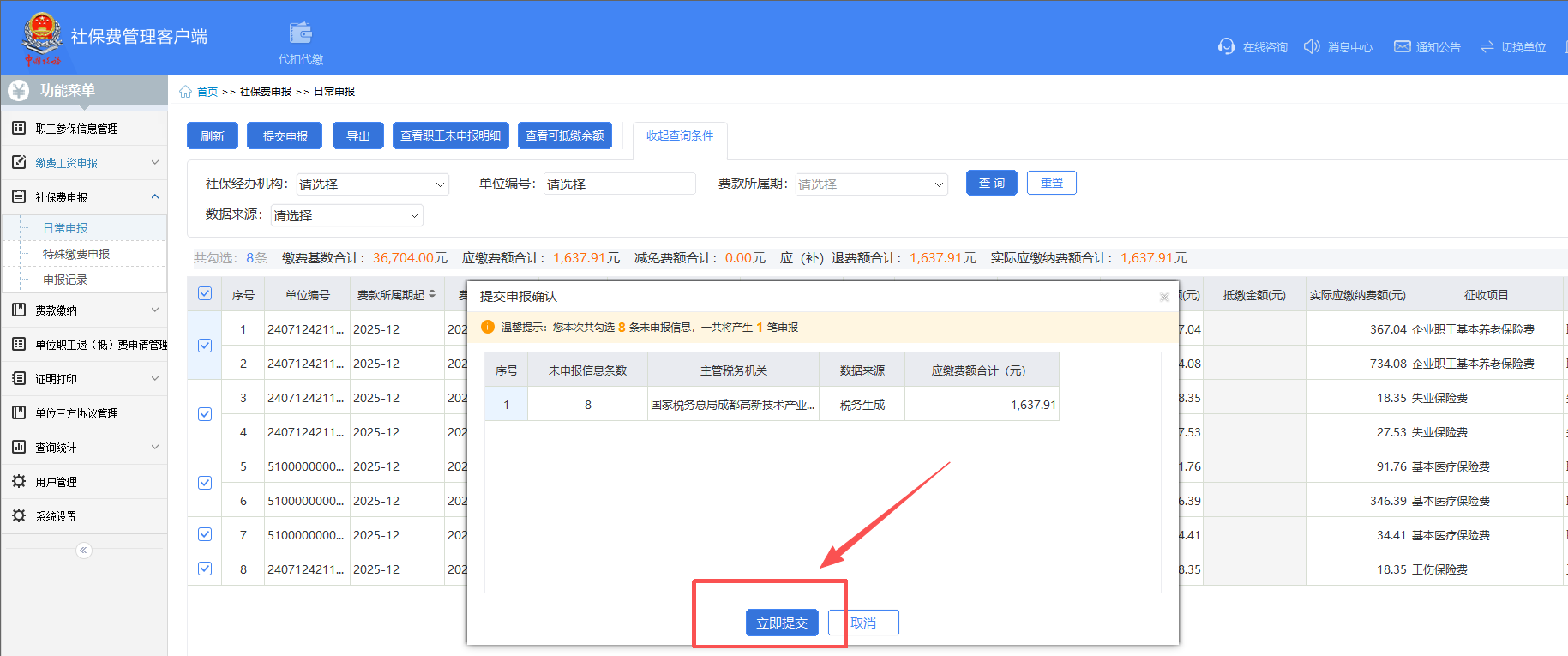Open 消息中心 speaker icon
The image size is (1568, 656).
coord(1311,46)
